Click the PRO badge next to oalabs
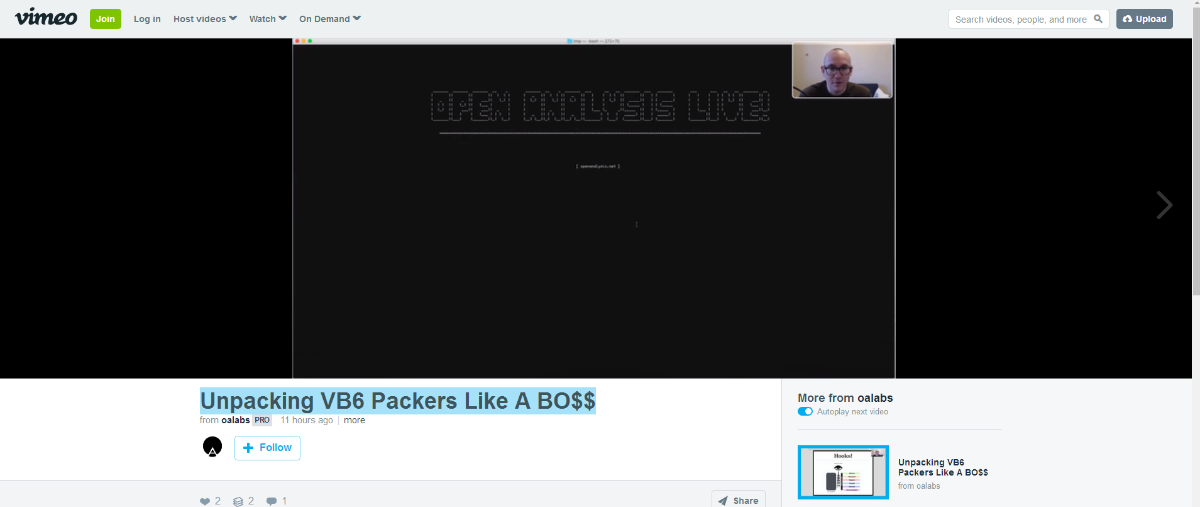 [x=262, y=420]
